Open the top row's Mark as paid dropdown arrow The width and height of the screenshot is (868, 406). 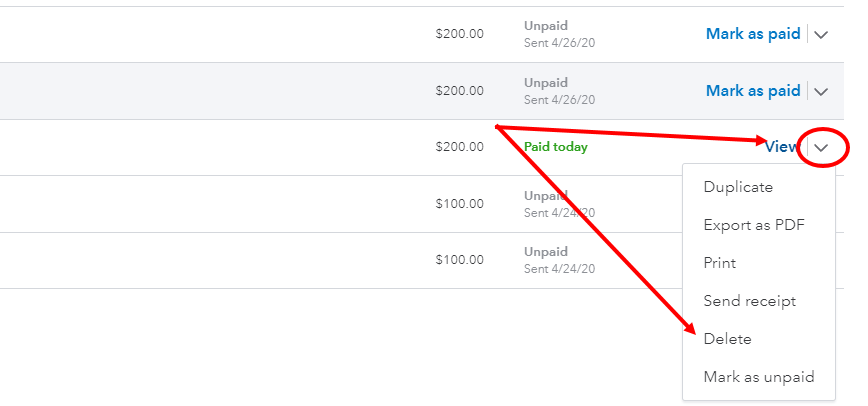tap(821, 34)
